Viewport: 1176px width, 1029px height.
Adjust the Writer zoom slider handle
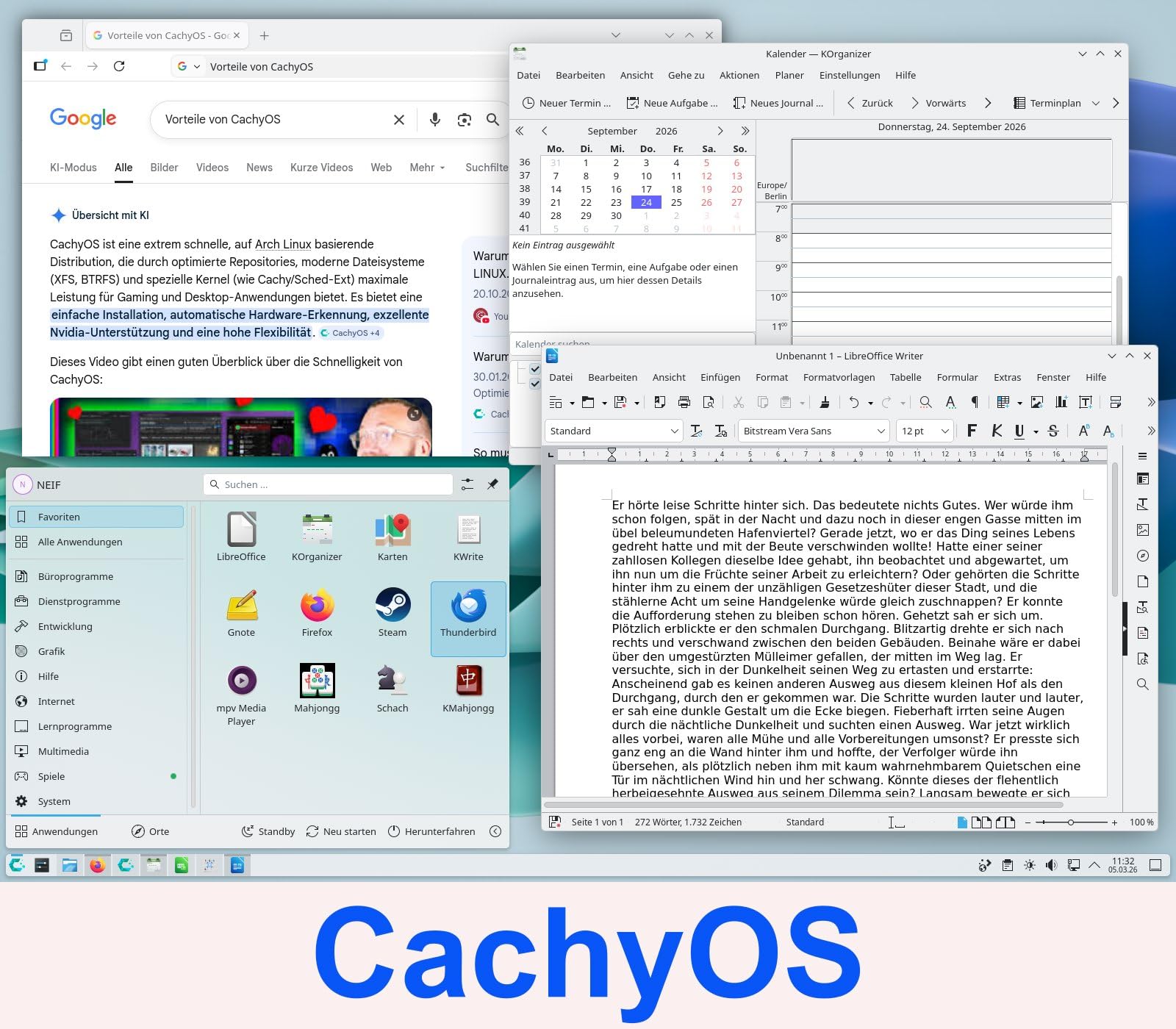pos(1070,822)
